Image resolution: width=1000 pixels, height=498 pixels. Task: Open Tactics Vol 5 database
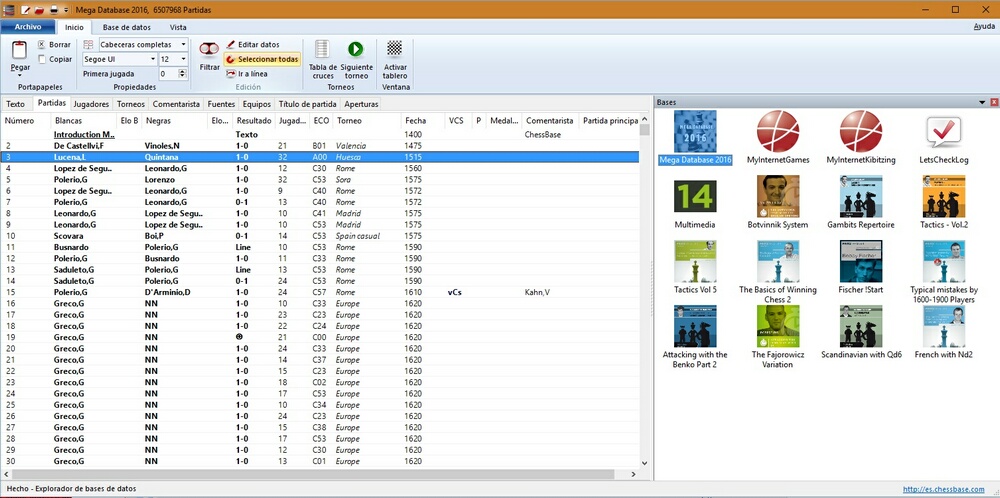coord(695,261)
